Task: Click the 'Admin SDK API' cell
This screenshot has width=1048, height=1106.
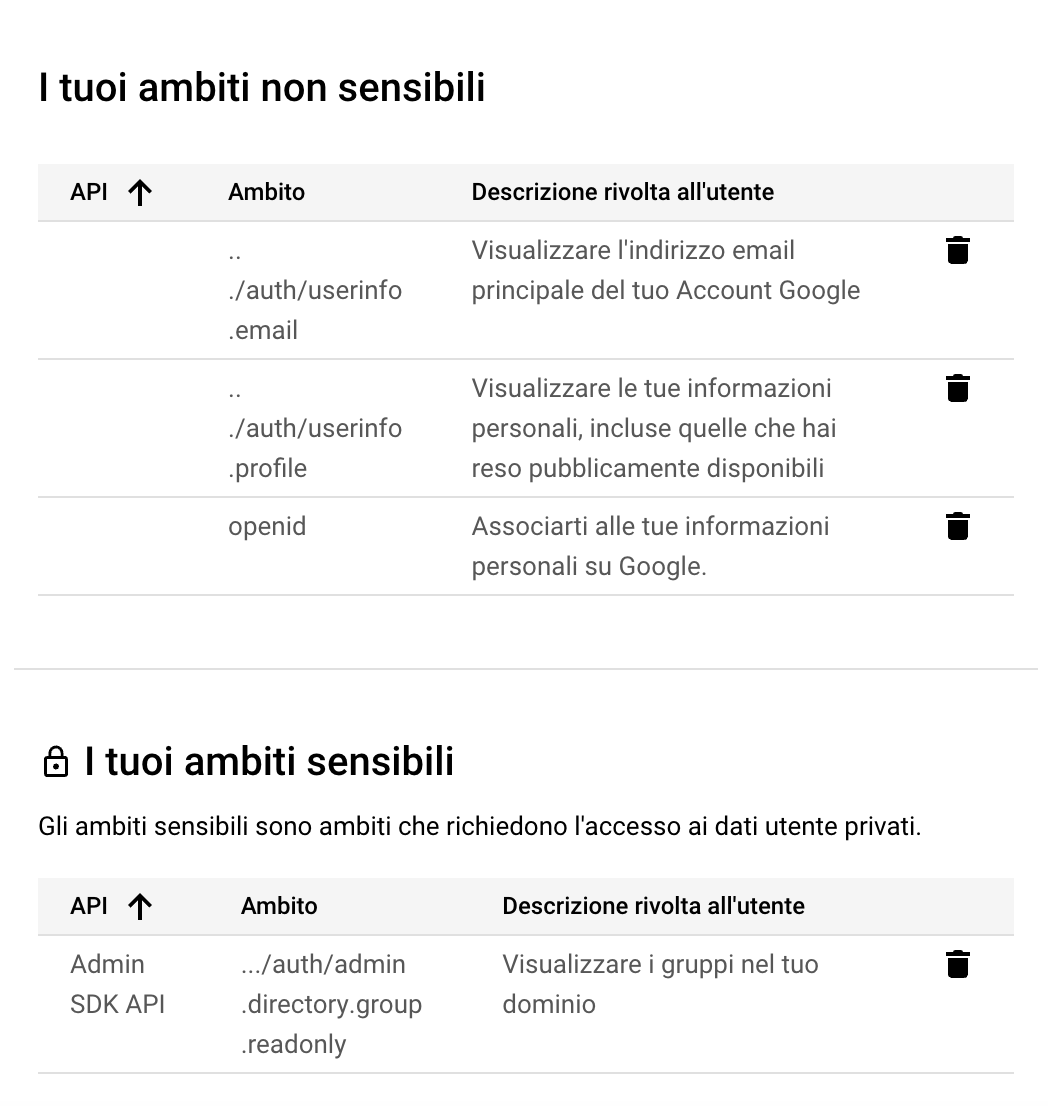Action: point(117,984)
